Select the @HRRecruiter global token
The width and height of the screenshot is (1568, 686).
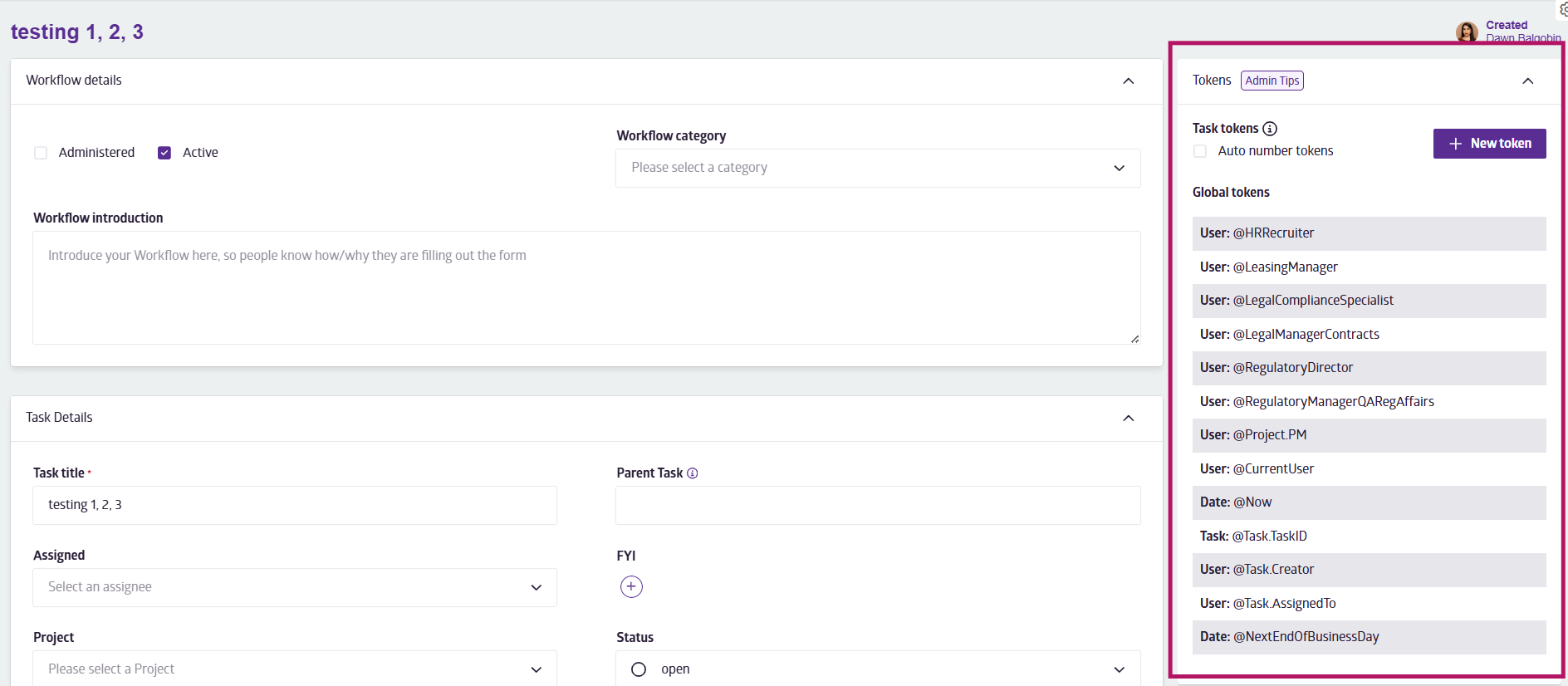[x=1368, y=233]
